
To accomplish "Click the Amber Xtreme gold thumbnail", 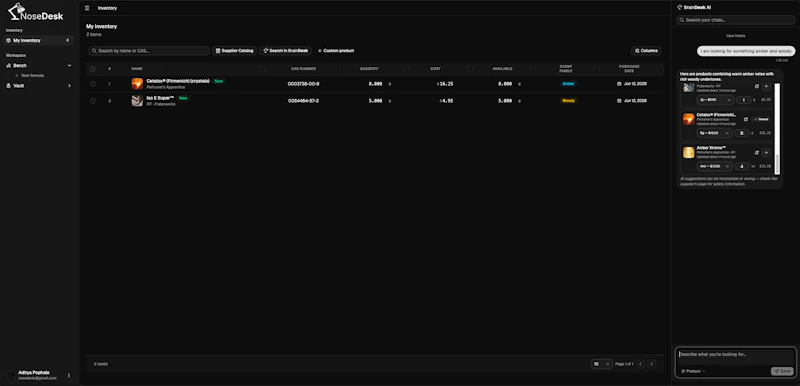I will pyautogui.click(x=689, y=152).
